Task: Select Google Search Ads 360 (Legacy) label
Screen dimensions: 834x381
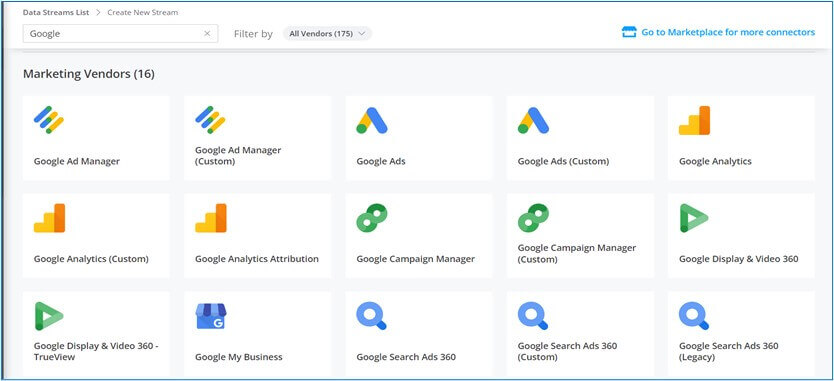Action: point(729,351)
